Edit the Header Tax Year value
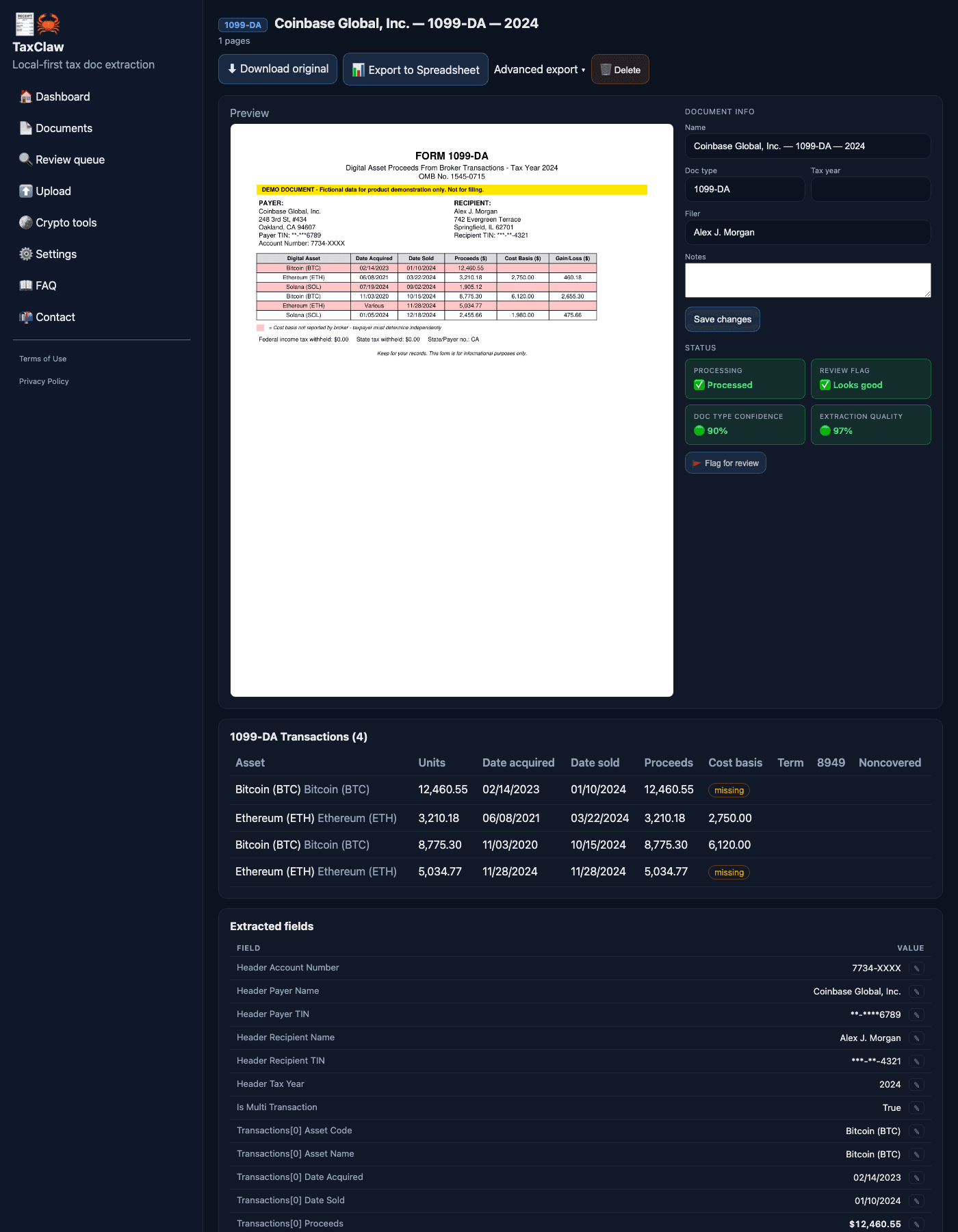Image resolution: width=958 pixels, height=1232 pixels. point(917,1084)
